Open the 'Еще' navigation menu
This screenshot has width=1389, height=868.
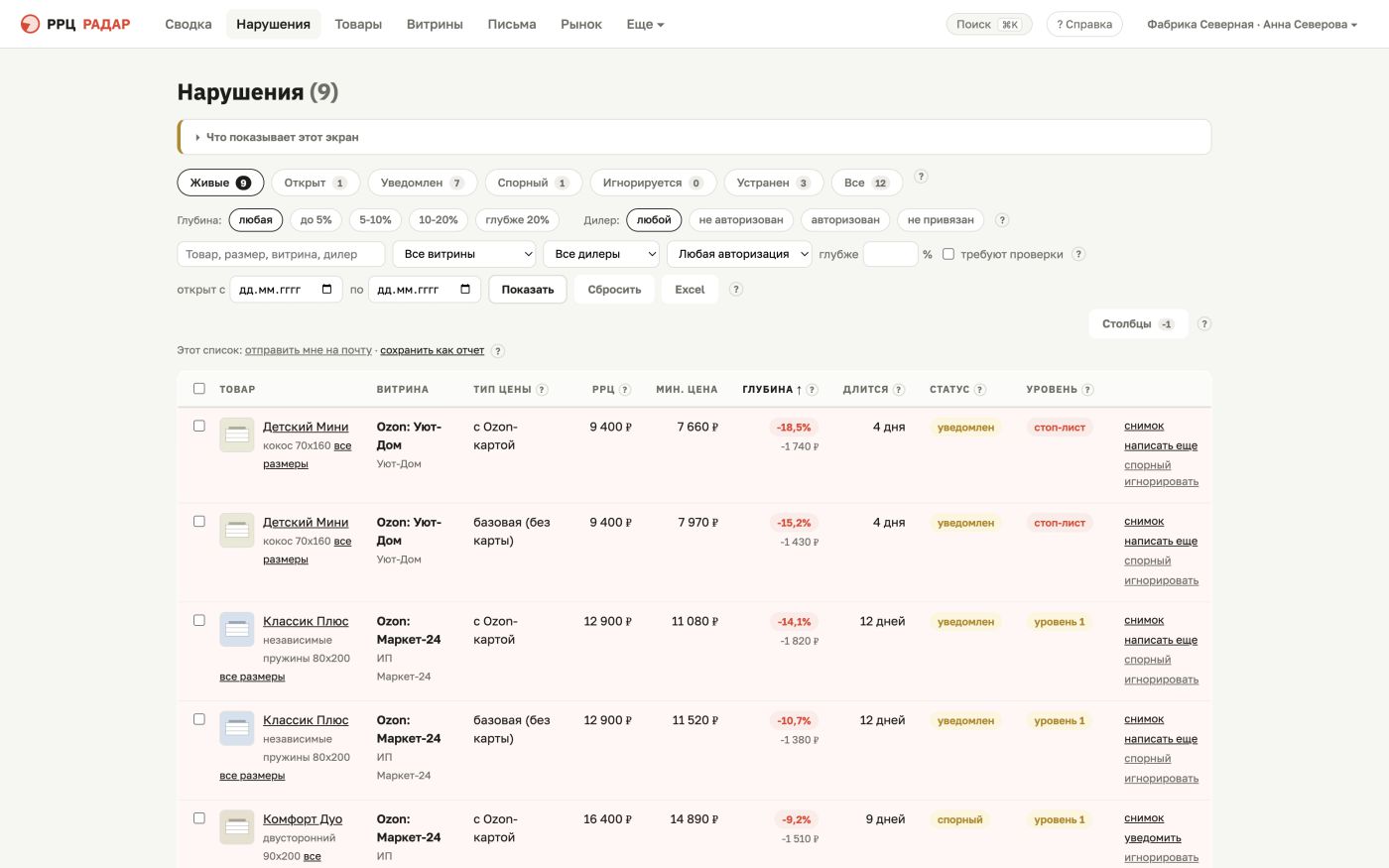tap(645, 24)
